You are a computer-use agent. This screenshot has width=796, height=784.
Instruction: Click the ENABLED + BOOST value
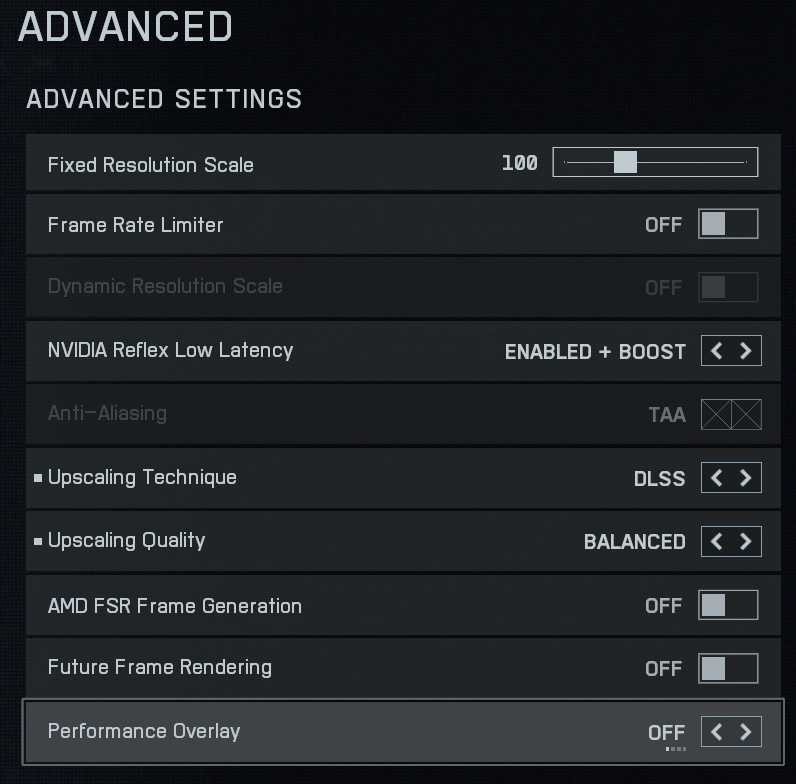595,352
